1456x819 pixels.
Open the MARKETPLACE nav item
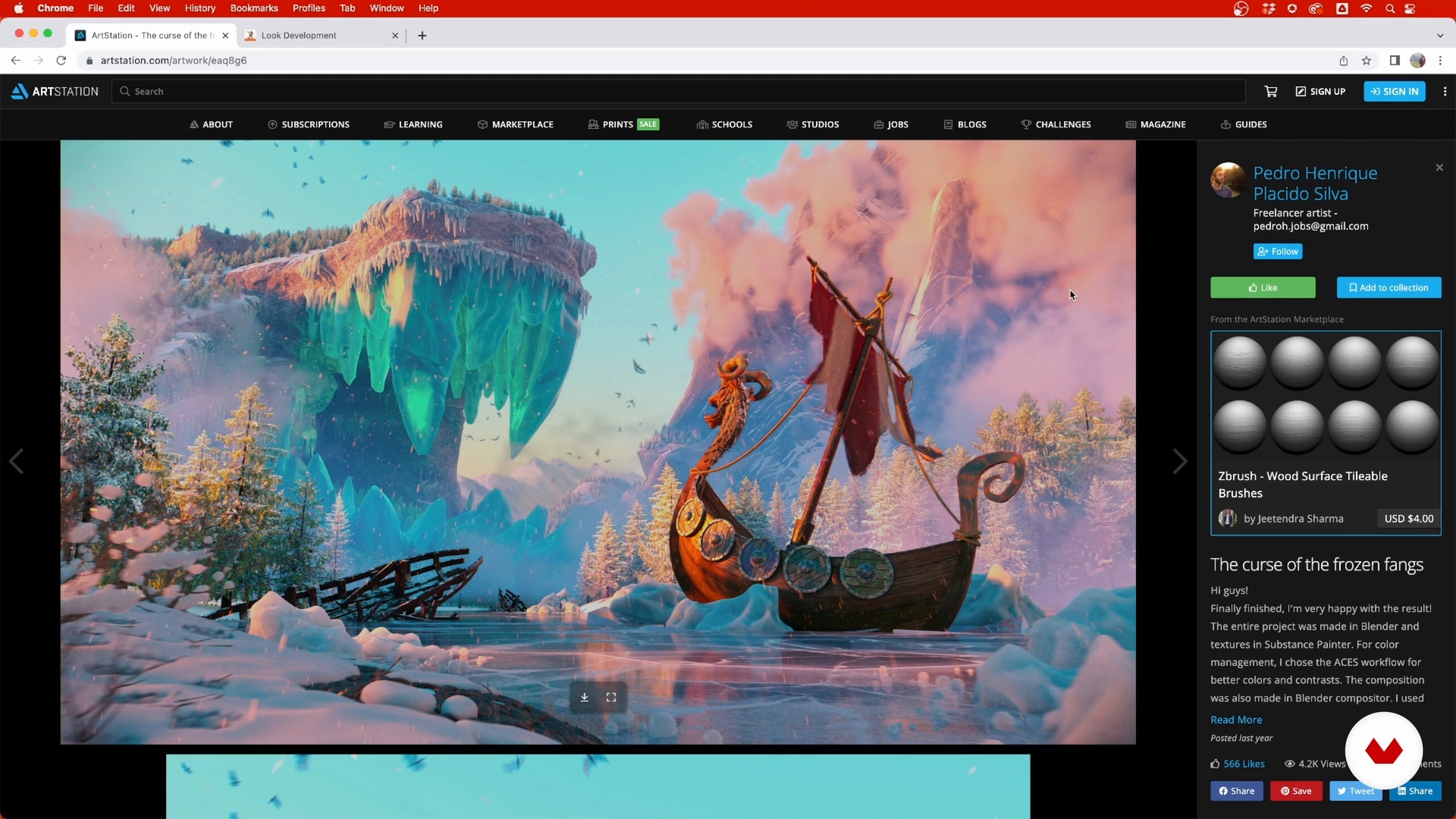516,124
